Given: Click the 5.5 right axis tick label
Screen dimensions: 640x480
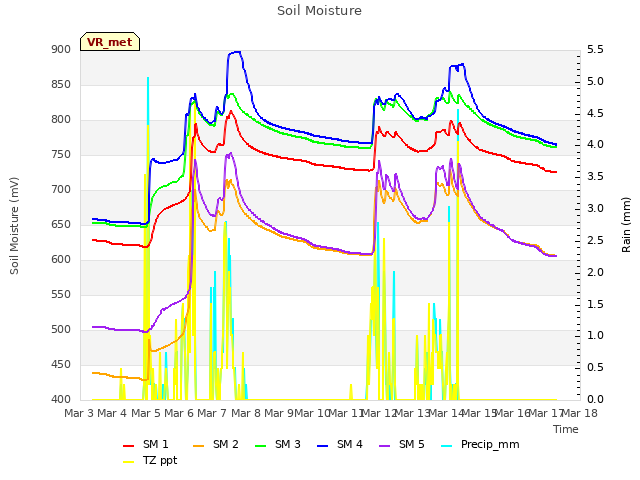Looking at the screenshot, I should 595,50.
